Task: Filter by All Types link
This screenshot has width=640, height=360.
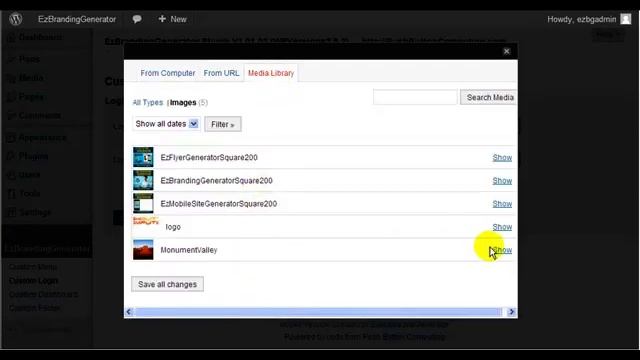Action: (147, 102)
